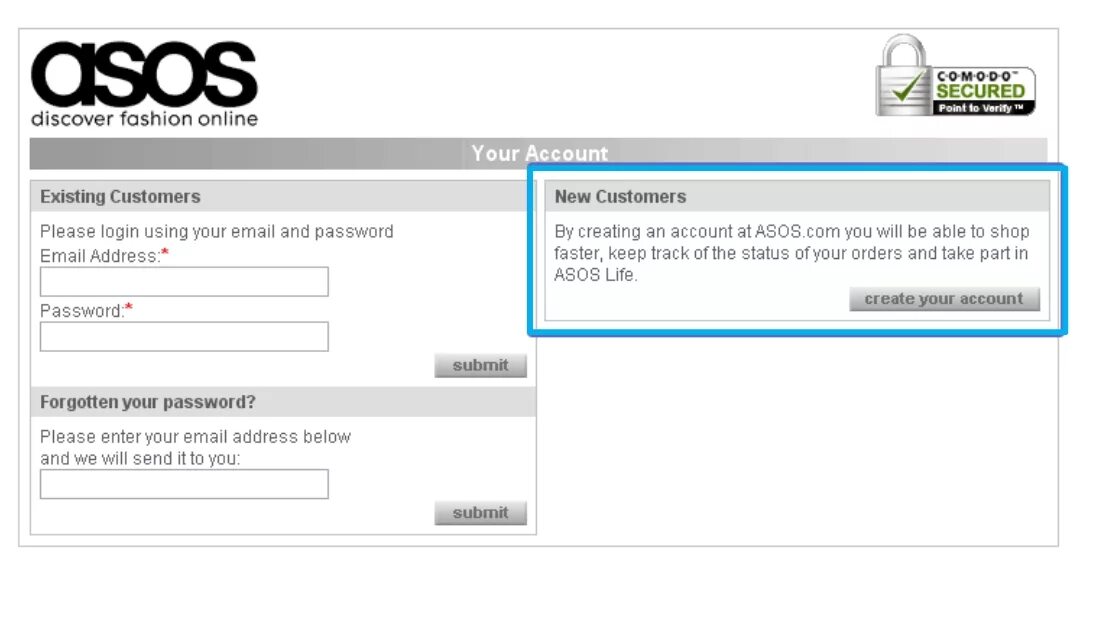Select the Email Address input field
1103x624 pixels.
pos(183,281)
